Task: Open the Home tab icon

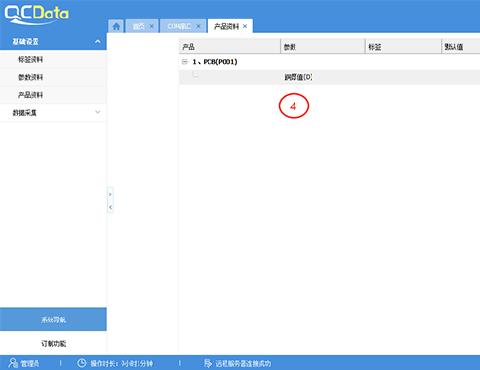Action: pyautogui.click(x=116, y=26)
